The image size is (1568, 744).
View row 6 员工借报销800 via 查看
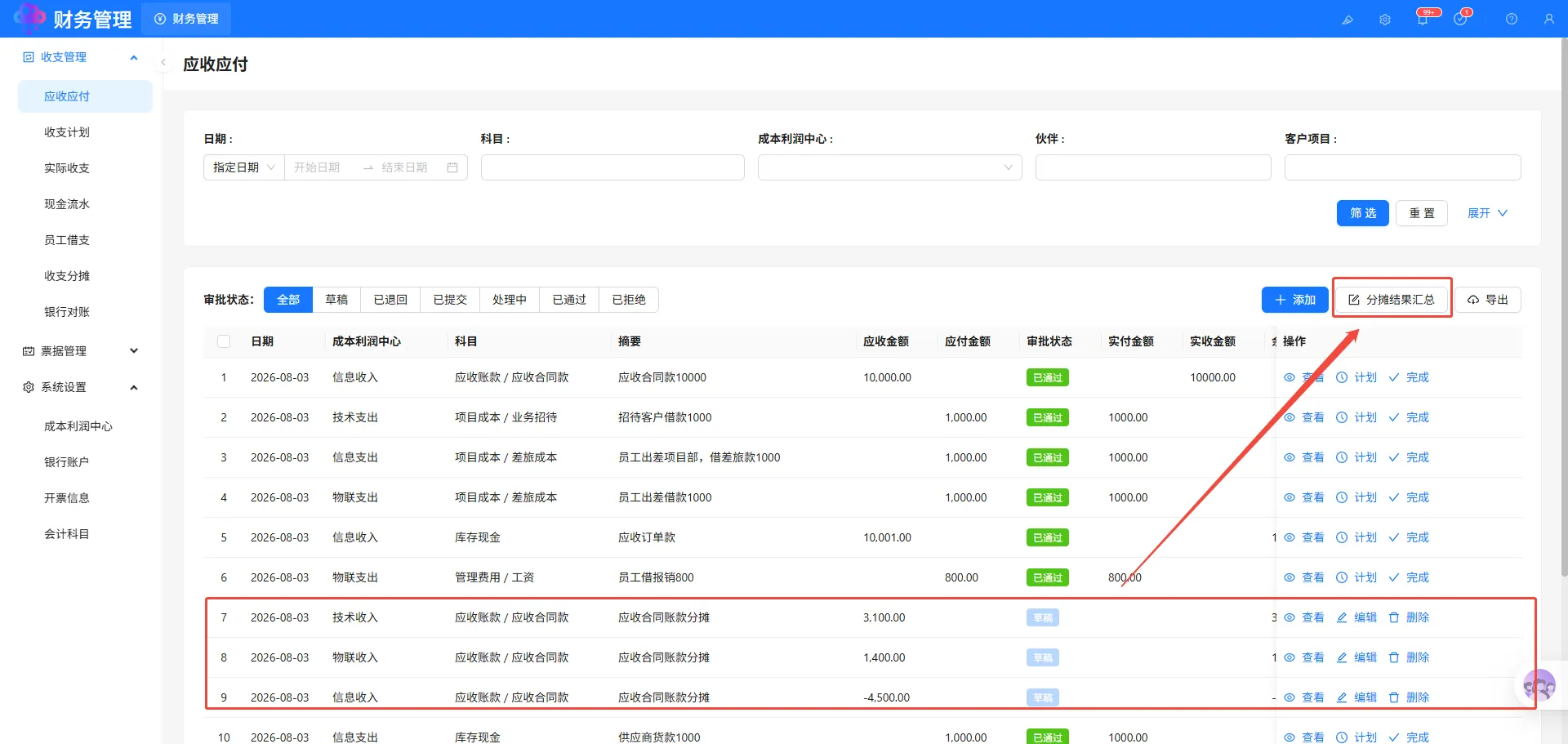[x=1304, y=577]
